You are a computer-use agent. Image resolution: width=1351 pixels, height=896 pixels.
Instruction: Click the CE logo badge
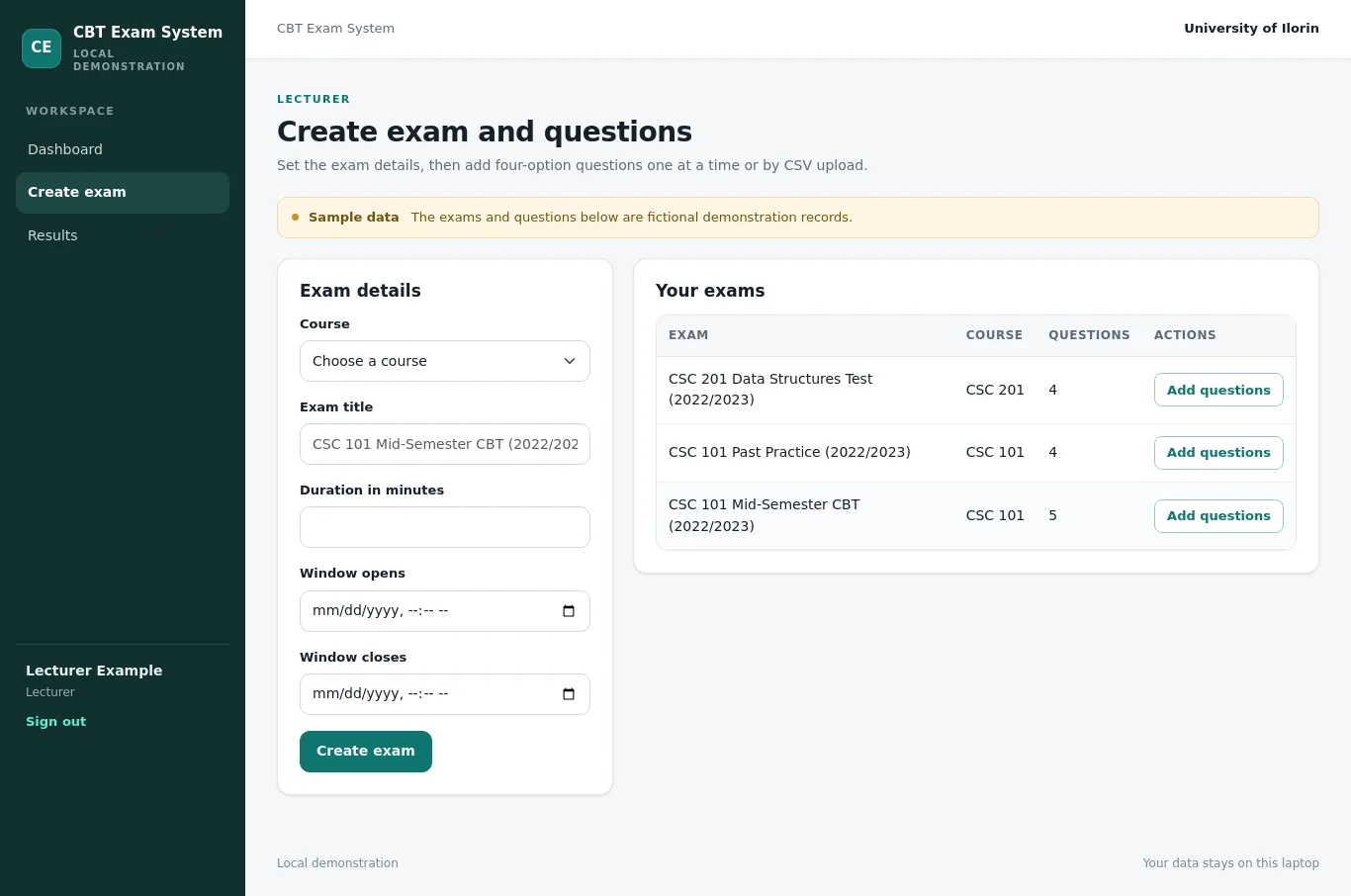42,47
